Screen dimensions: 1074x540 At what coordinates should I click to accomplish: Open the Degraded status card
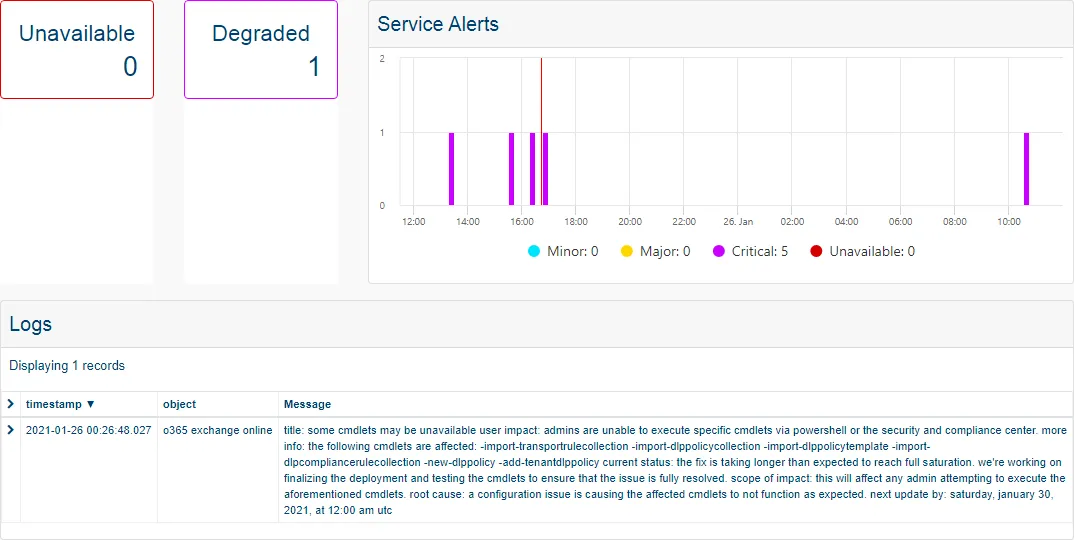point(261,49)
